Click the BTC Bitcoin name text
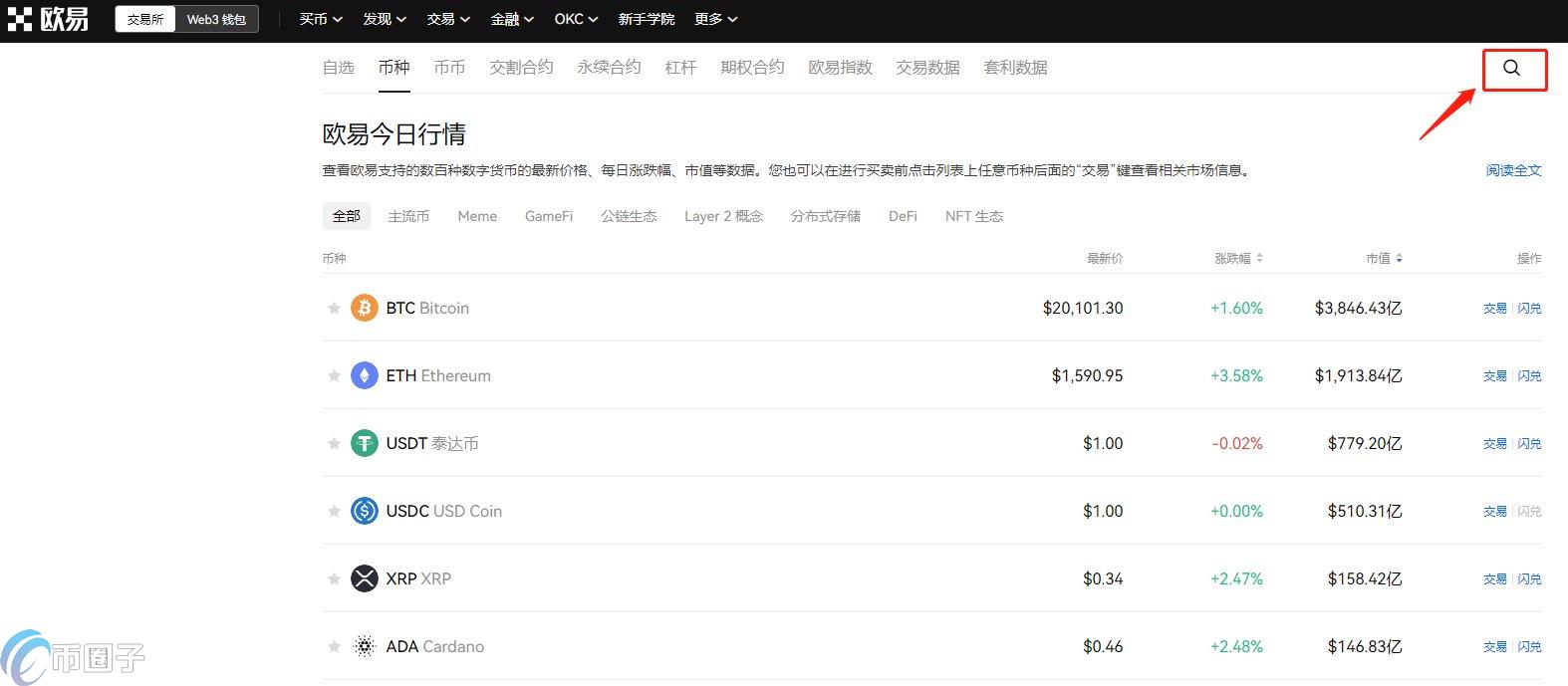Screen dimensions: 1568x686 [x=427, y=308]
